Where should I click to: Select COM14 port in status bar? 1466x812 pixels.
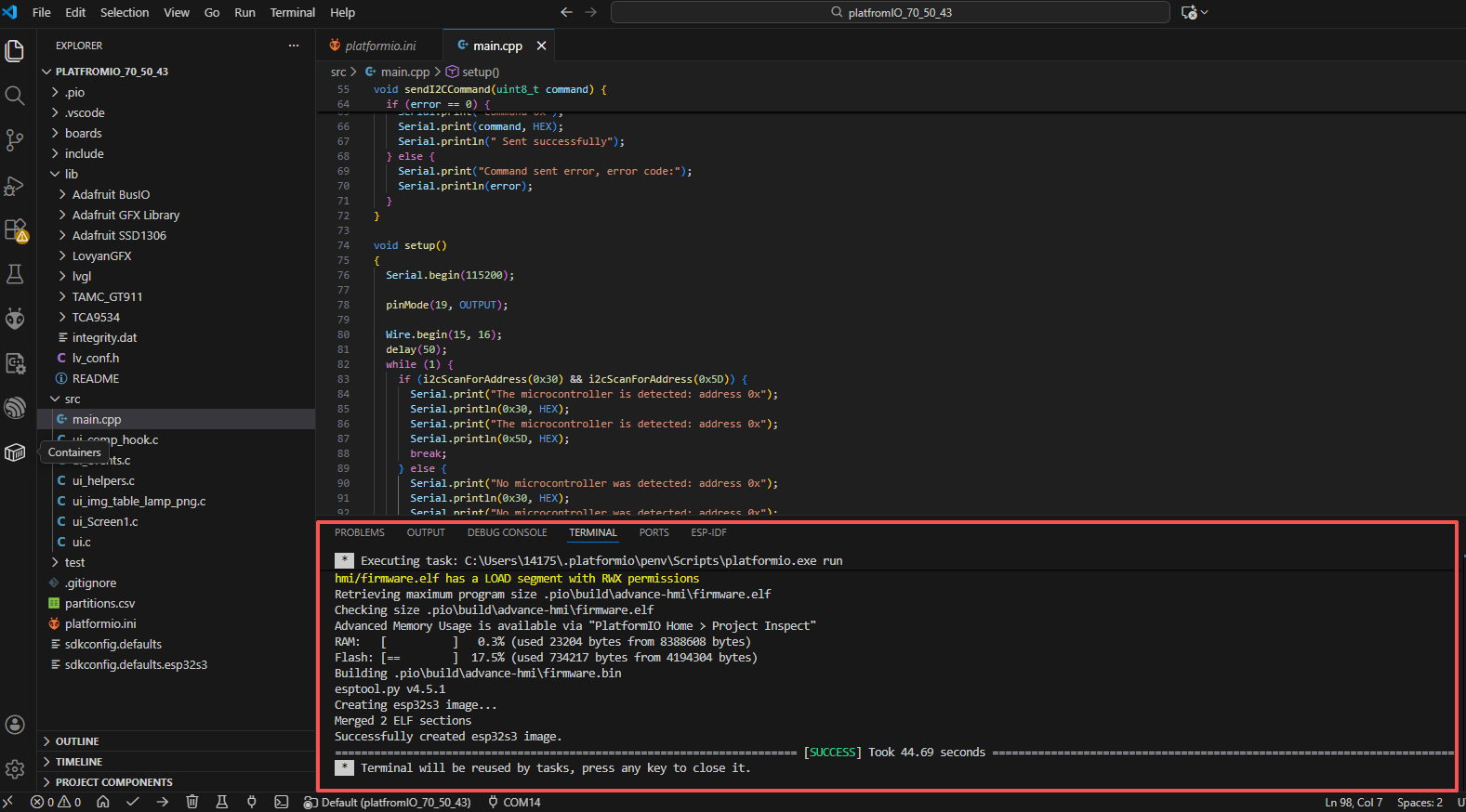(x=514, y=802)
